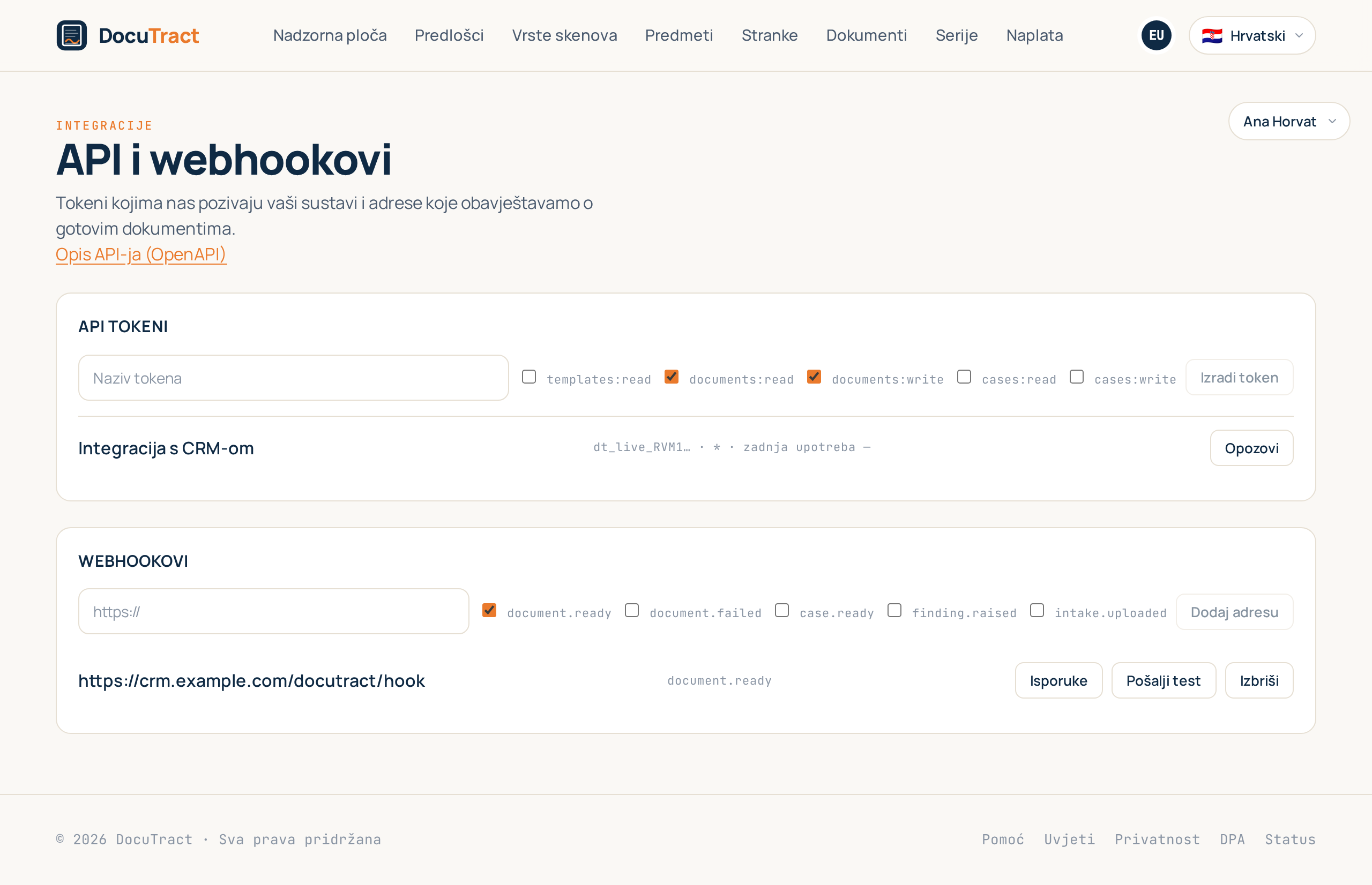Toggle the cases:read scope checkbox
1372x885 pixels.
[964, 377]
